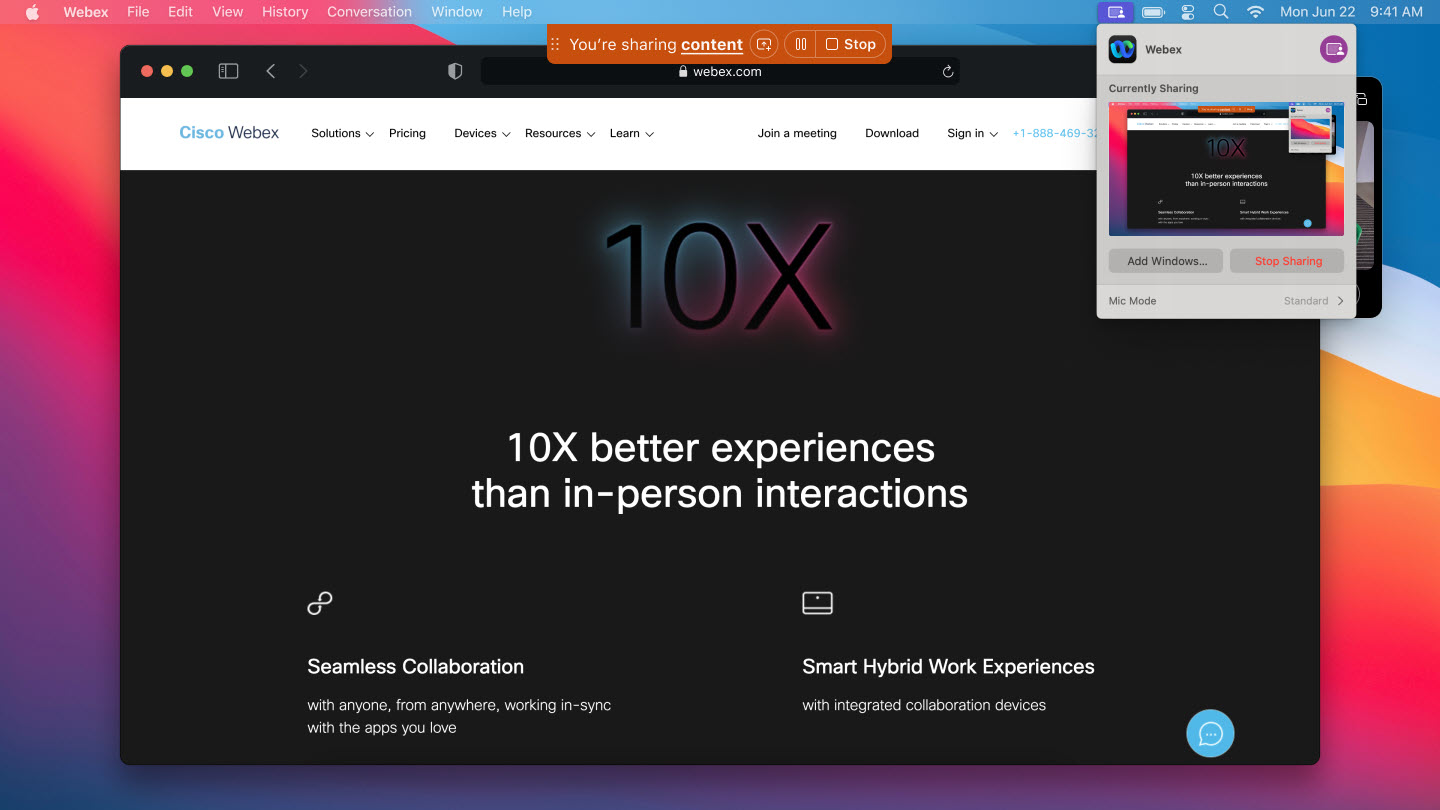
Task: Click the Seamless Collaboration link icon
Action: point(320,603)
